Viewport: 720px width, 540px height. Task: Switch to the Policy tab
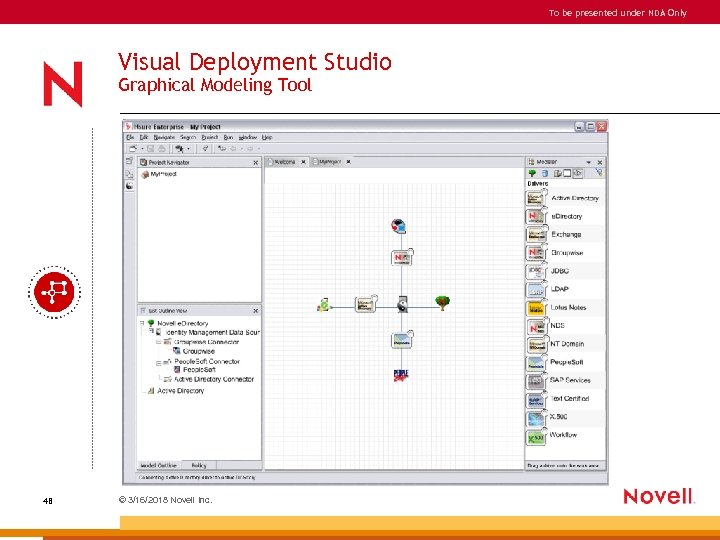[x=199, y=465]
